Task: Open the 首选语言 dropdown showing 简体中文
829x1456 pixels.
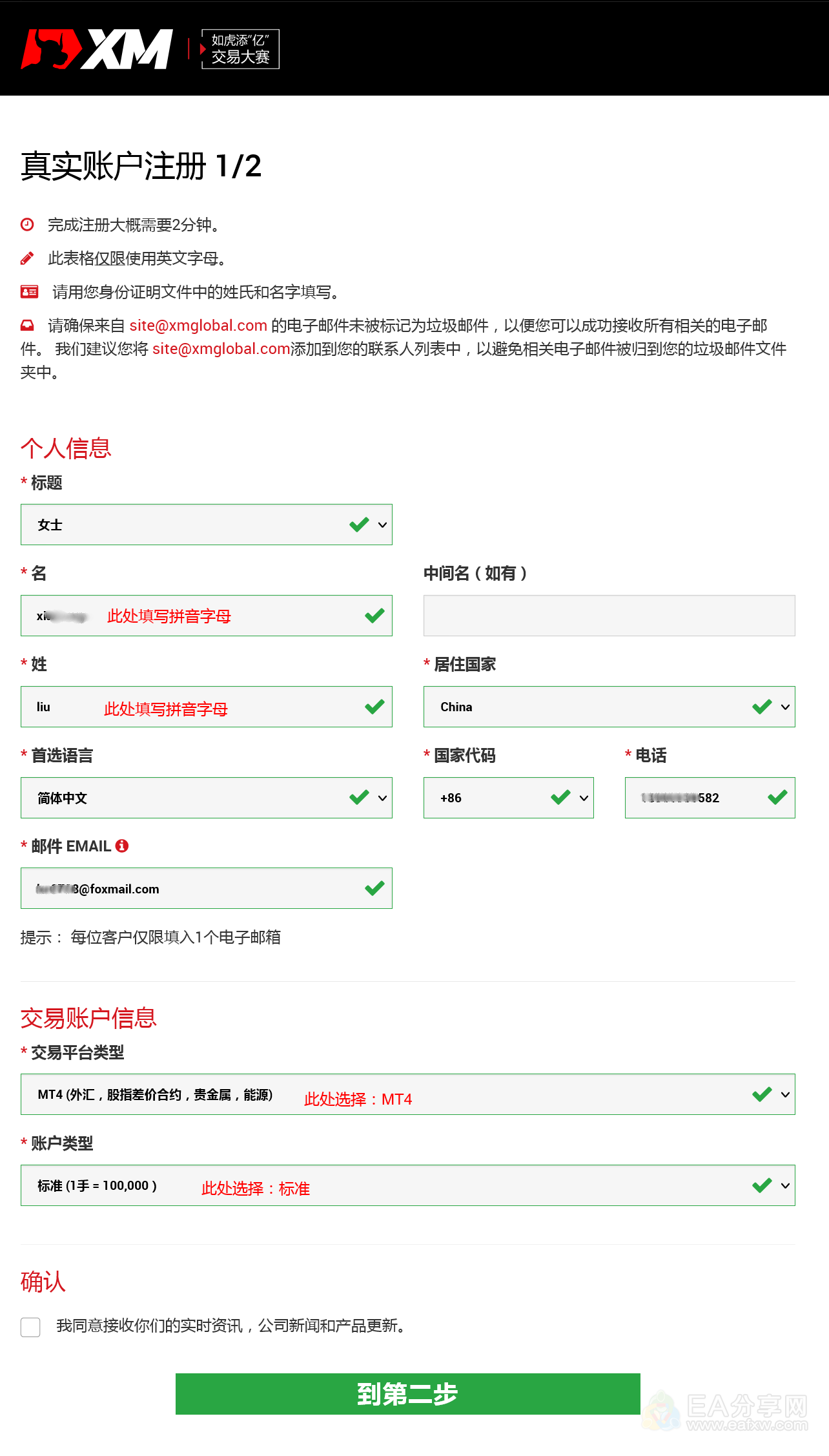Action: coord(207,798)
